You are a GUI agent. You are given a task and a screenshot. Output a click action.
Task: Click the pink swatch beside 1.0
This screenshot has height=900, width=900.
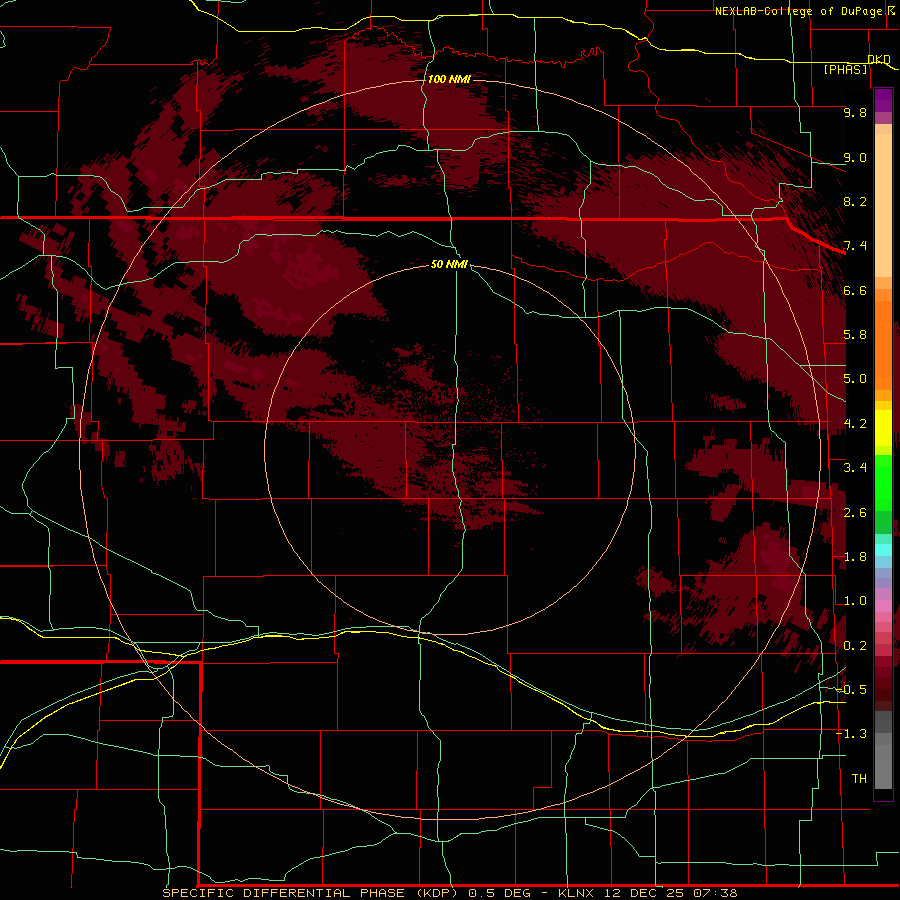pyautogui.click(x=883, y=605)
